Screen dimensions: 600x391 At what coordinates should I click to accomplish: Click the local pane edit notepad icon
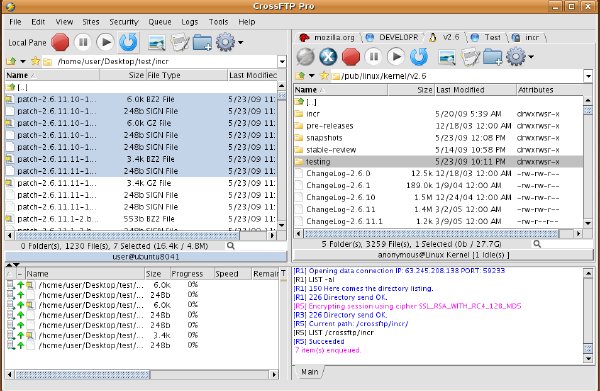179,42
